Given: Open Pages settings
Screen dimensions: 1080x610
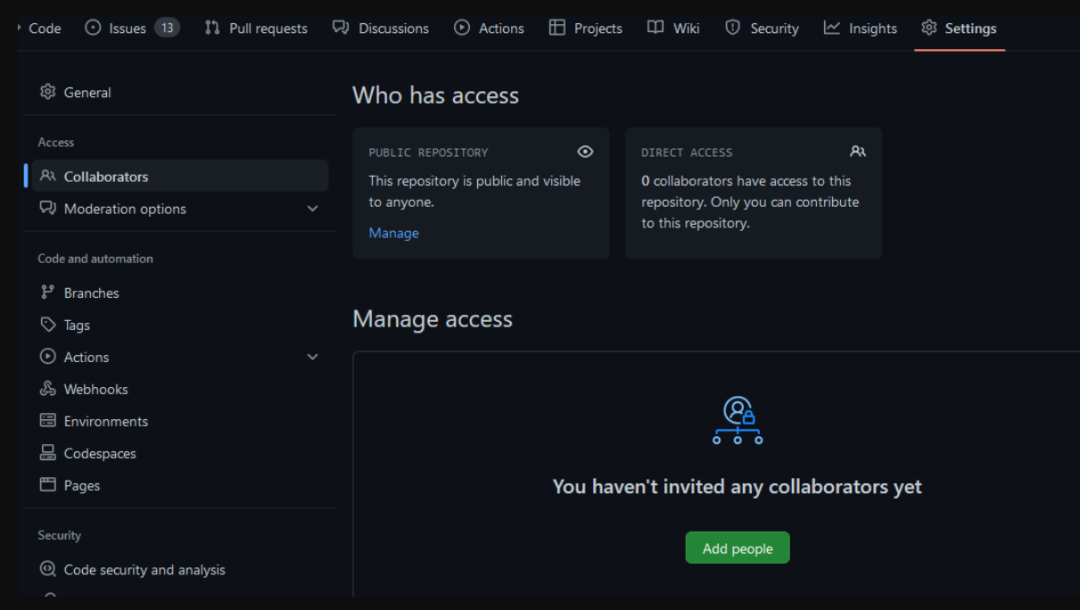Looking at the screenshot, I should [x=180, y=485].
